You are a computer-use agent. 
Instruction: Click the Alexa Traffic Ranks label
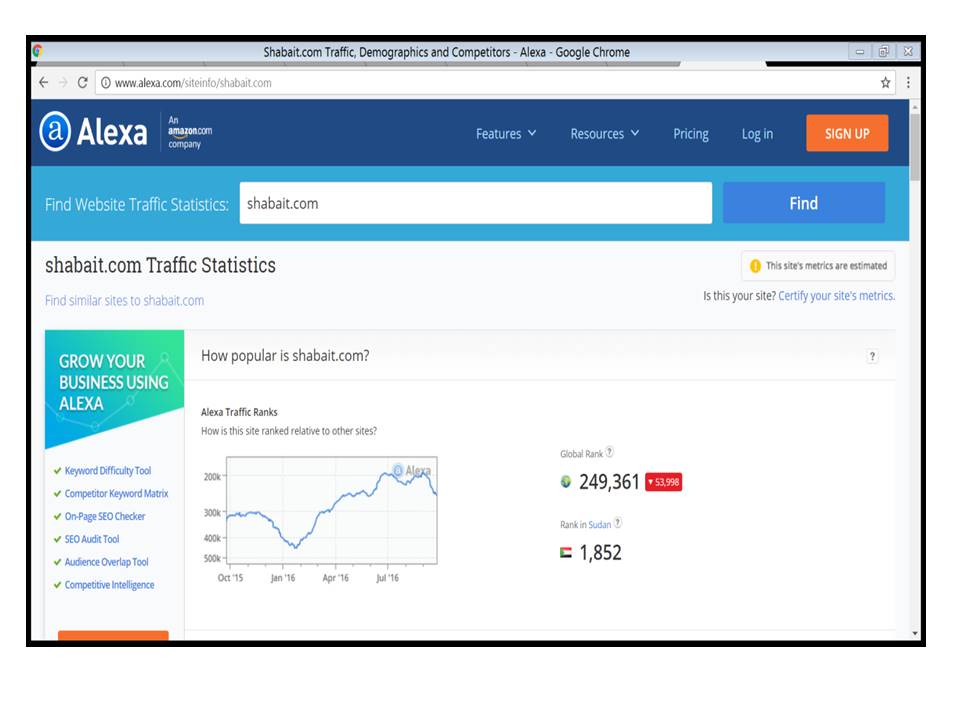(239, 412)
